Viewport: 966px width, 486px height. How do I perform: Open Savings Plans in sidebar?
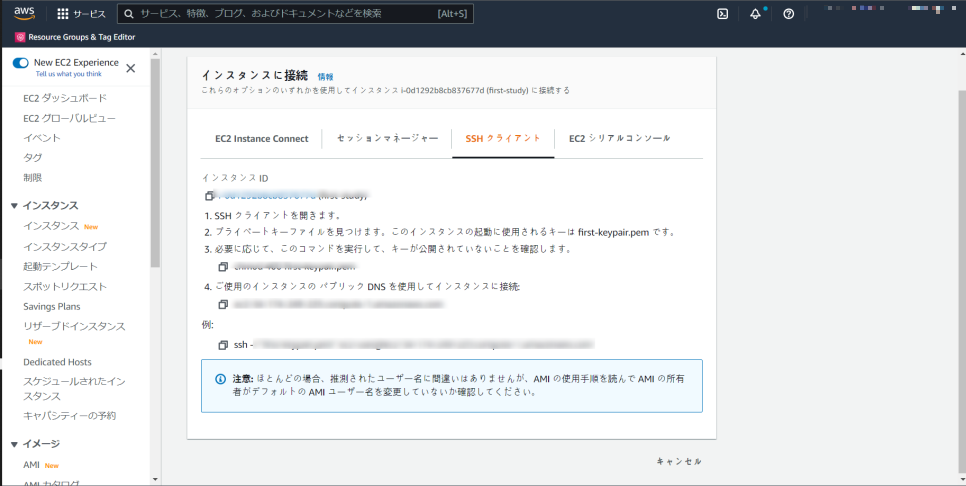52,307
